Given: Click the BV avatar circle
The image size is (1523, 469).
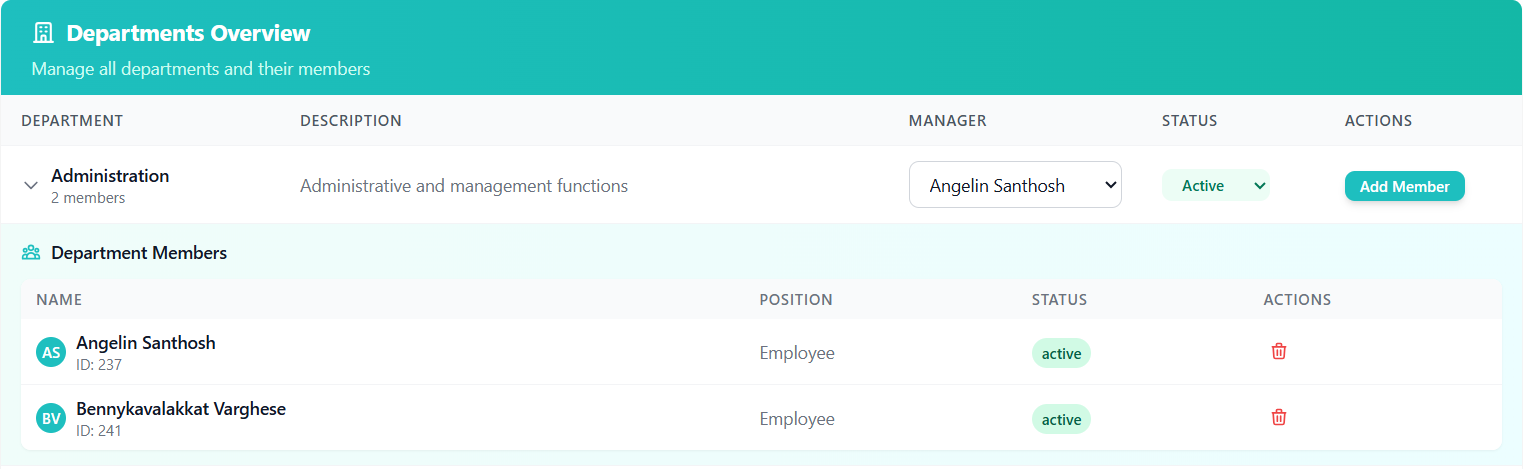Looking at the screenshot, I should point(51,418).
